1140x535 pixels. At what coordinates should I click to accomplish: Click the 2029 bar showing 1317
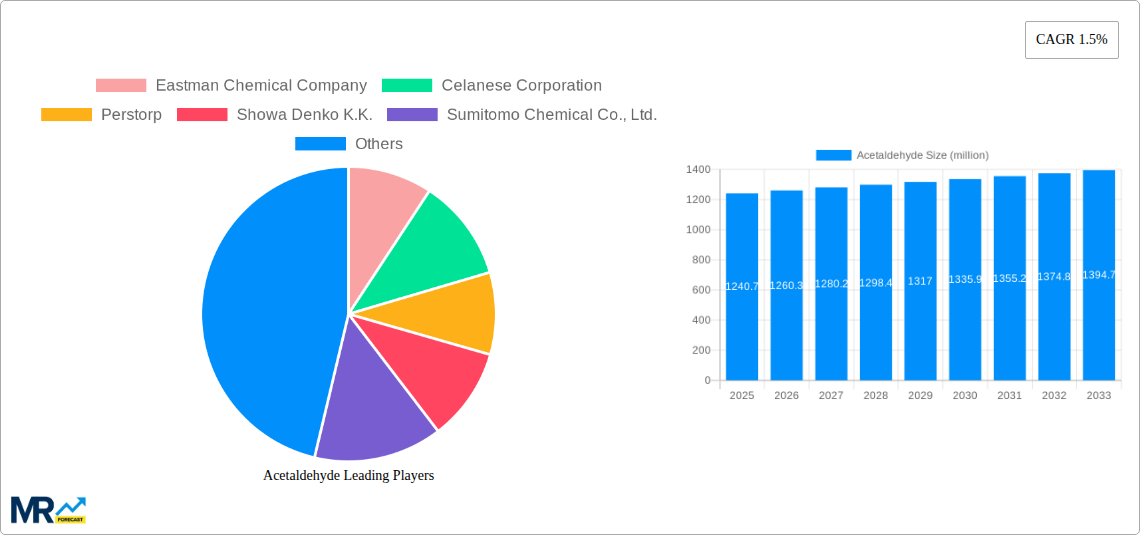click(x=920, y=281)
